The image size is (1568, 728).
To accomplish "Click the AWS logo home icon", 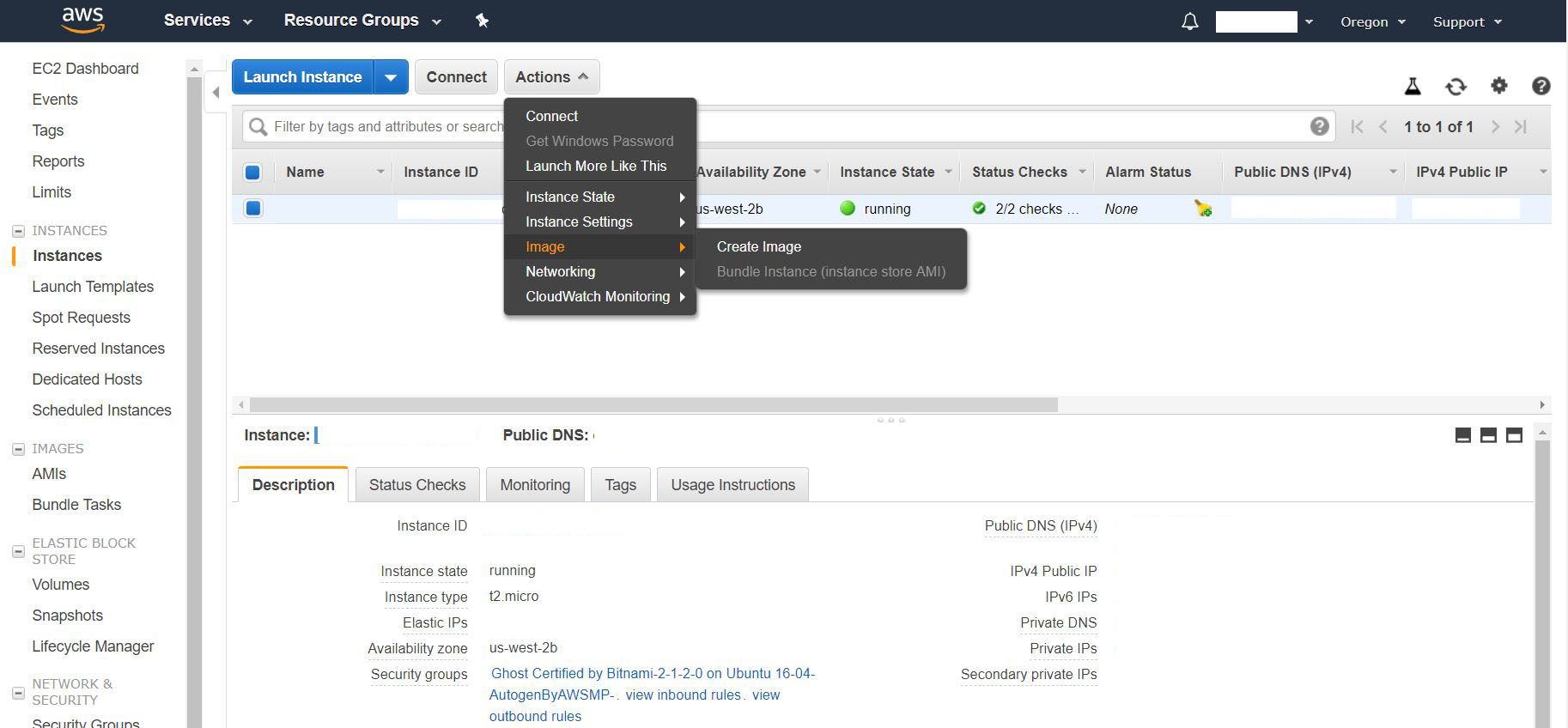I will click(x=83, y=20).
